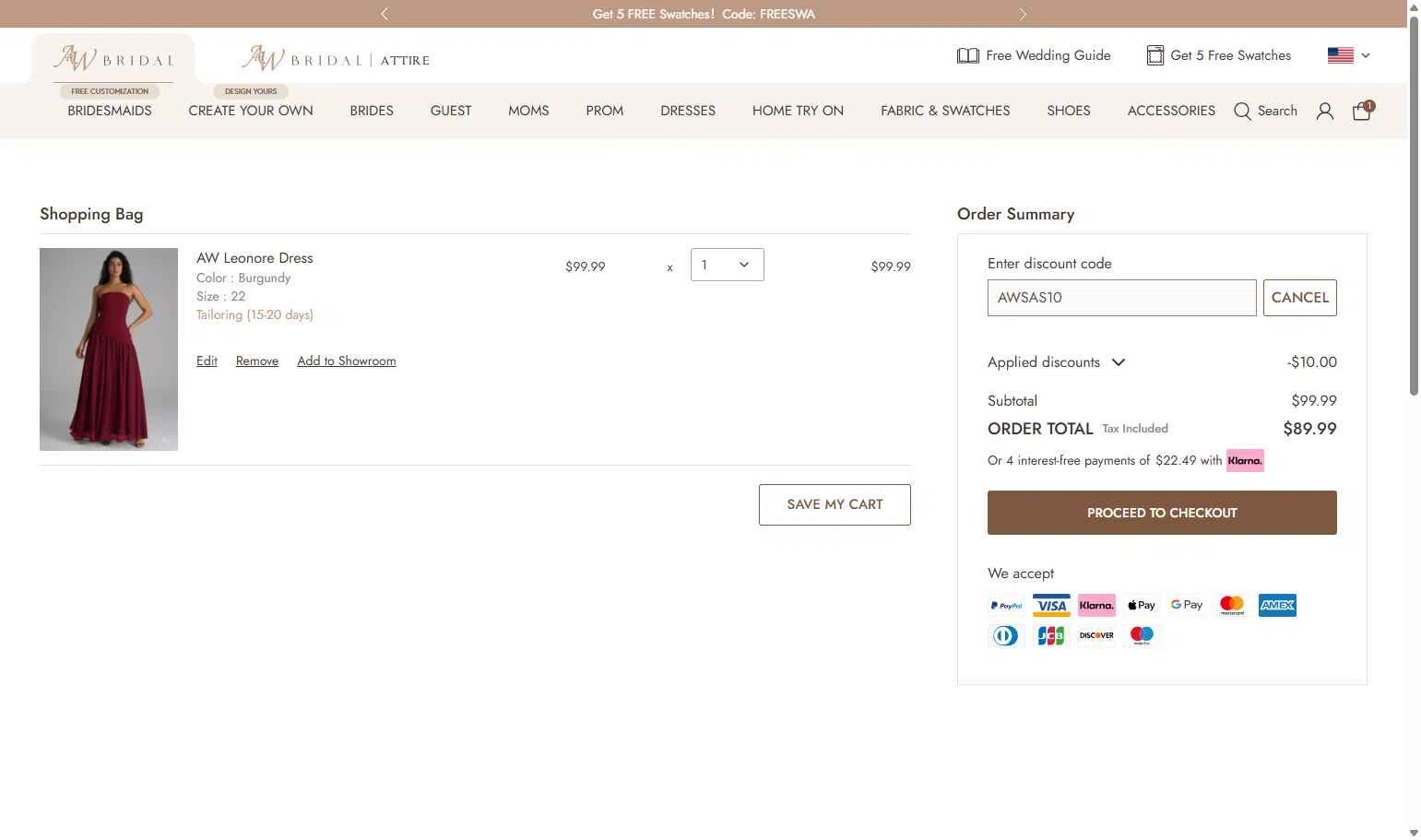This screenshot has width=1421, height=840.
Task: Click the Tailoring (15-20 days) text
Action: click(255, 314)
